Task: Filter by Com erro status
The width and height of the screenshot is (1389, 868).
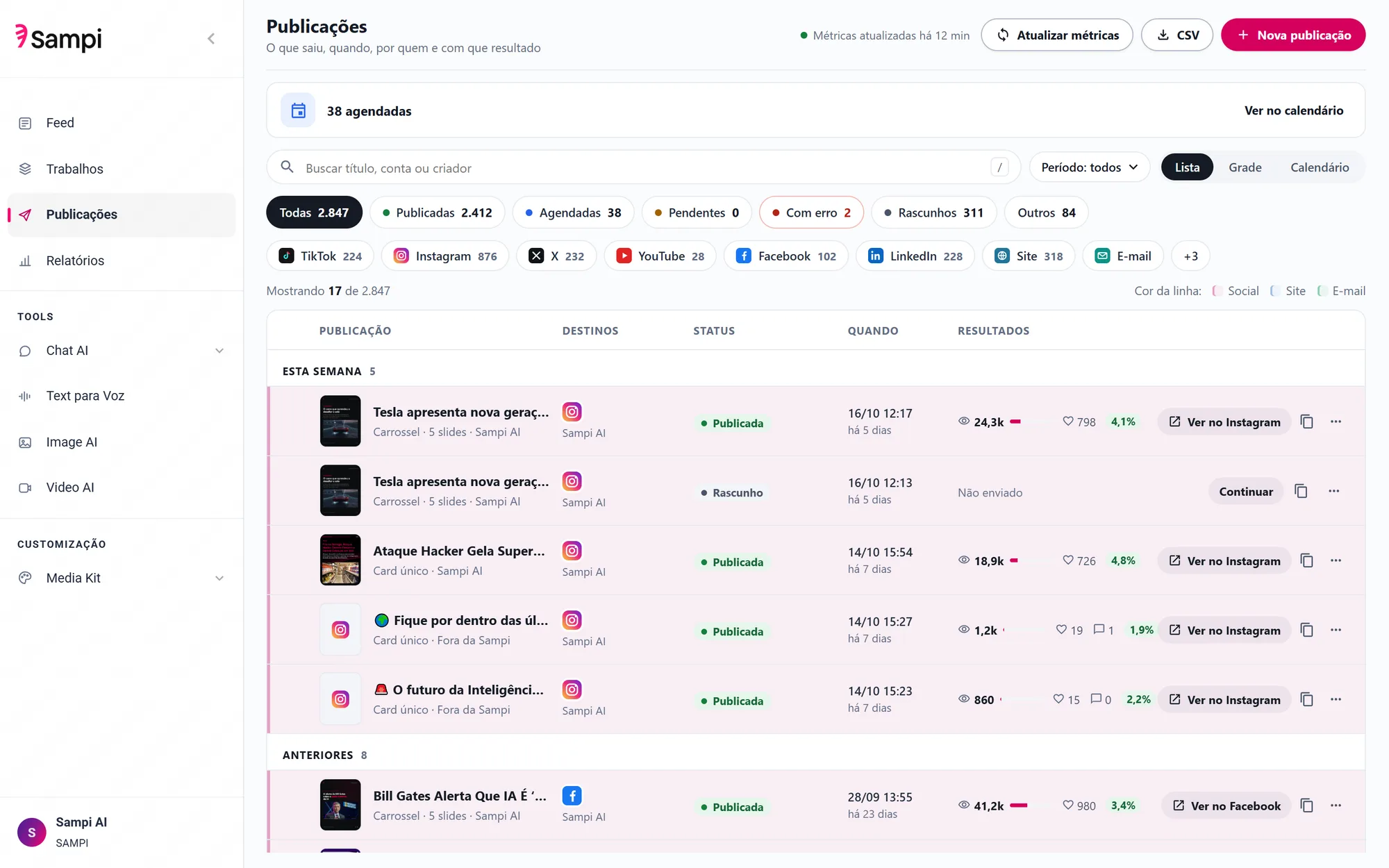Action: pyautogui.click(x=811, y=212)
